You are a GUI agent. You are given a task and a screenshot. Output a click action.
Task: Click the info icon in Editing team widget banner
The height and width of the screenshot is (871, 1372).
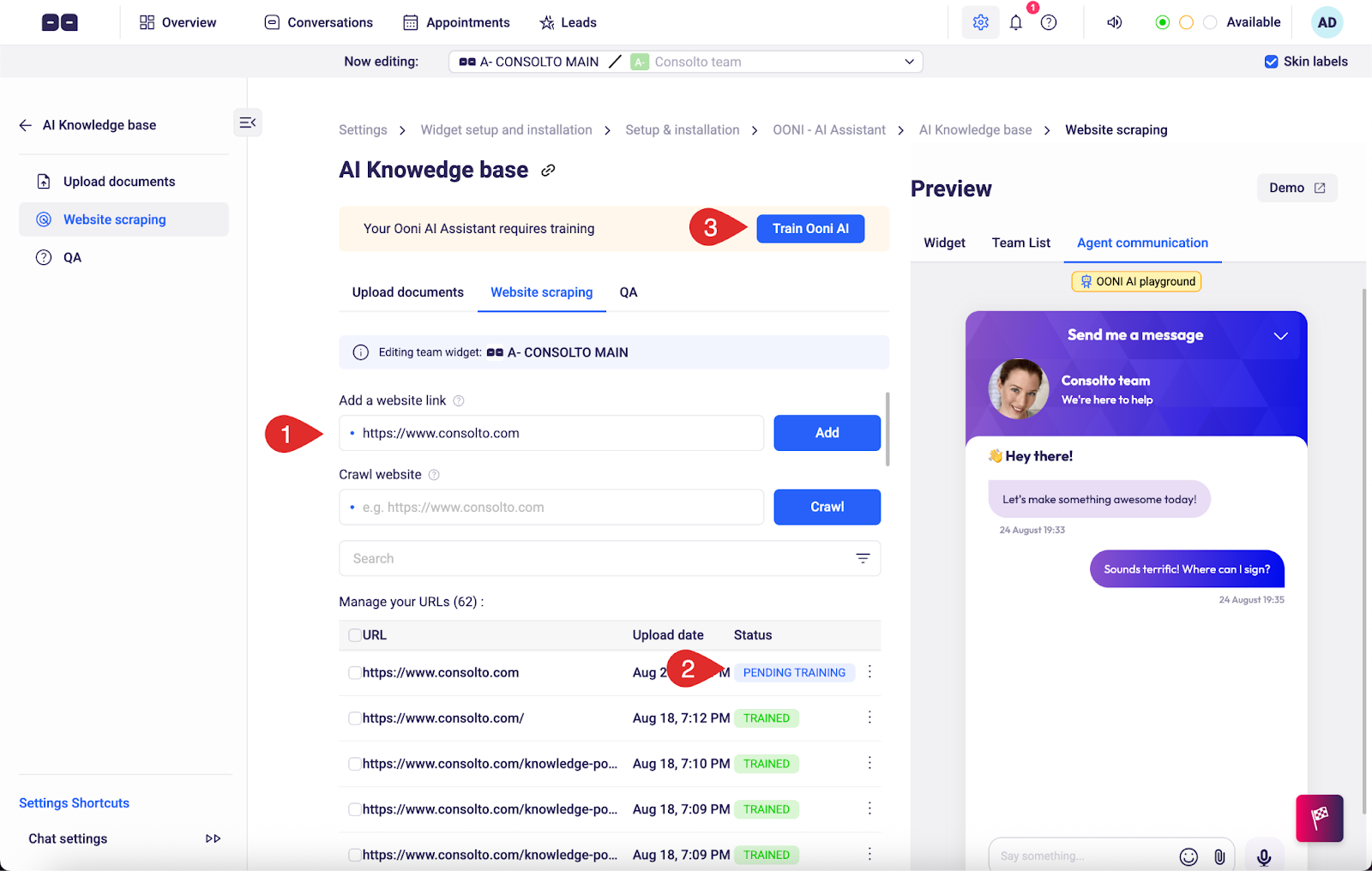click(x=361, y=352)
